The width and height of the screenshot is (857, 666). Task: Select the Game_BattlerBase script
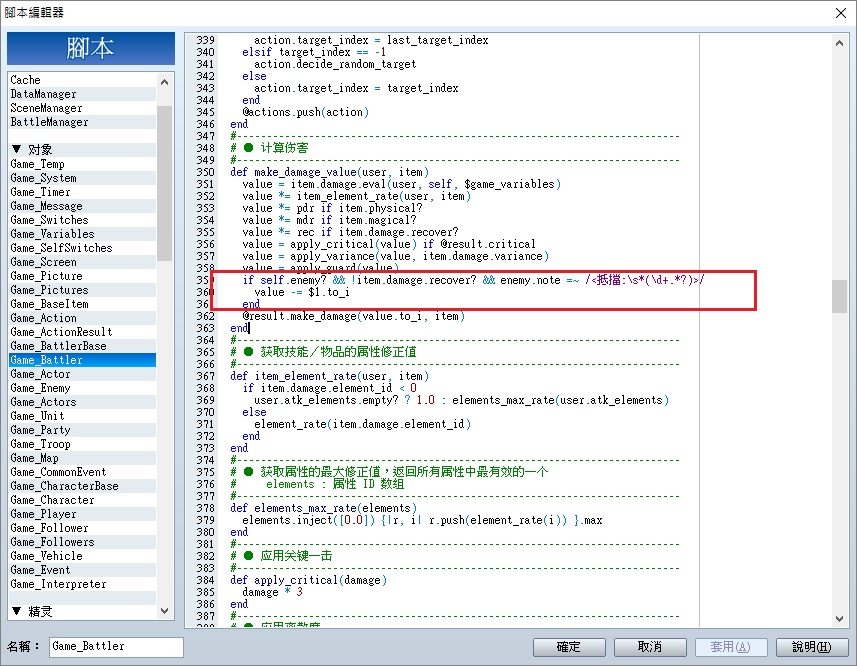pyautogui.click(x=83, y=346)
